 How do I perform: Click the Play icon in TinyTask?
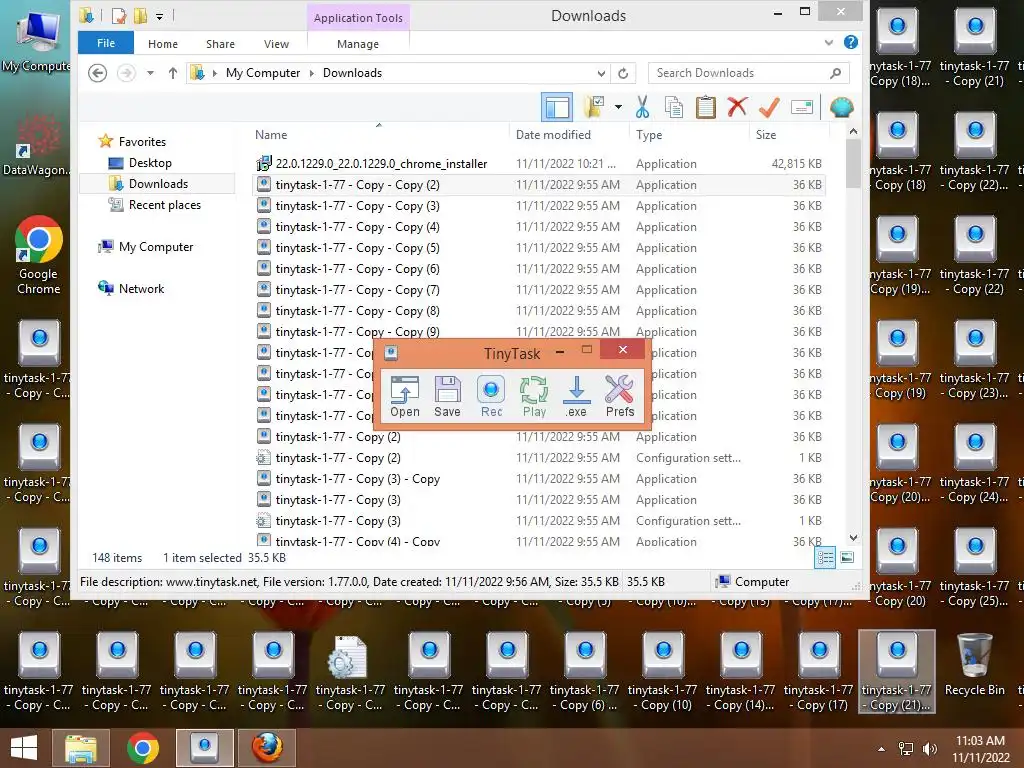(534, 396)
